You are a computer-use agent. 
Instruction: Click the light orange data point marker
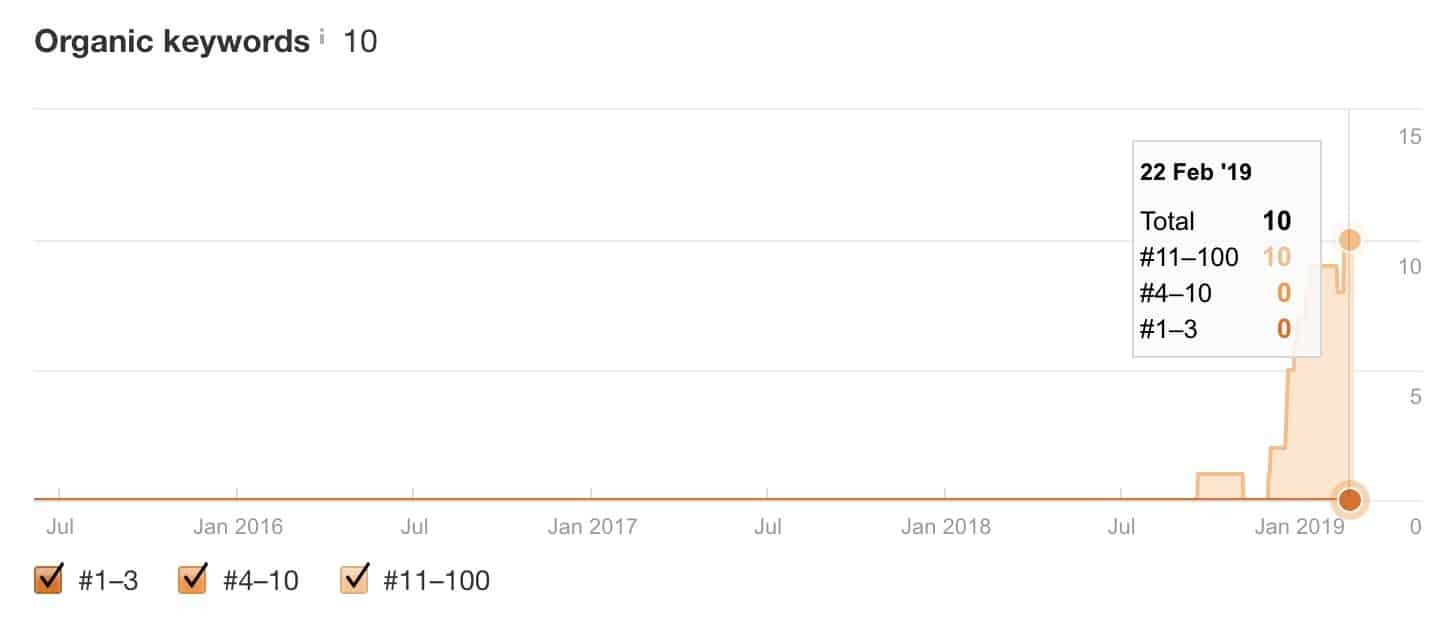tap(1350, 239)
